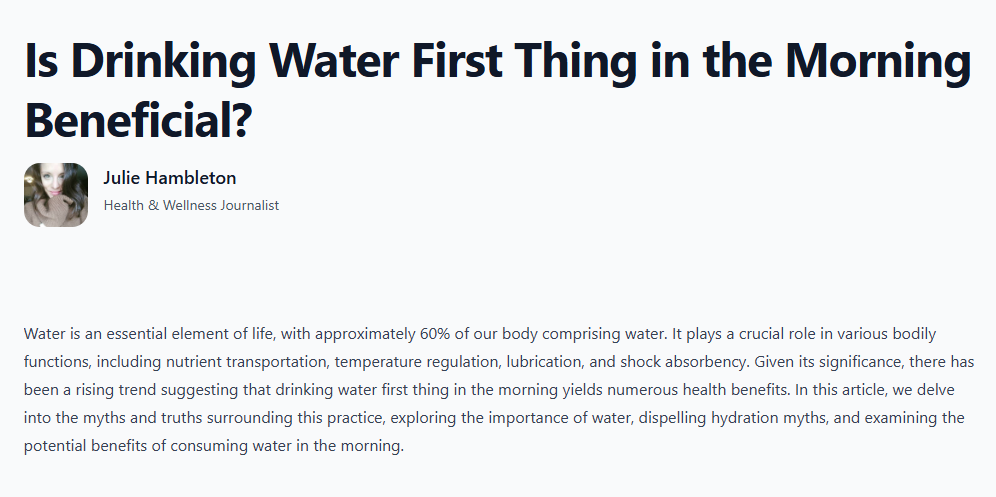Click the words "shock absorbency"
The width and height of the screenshot is (996, 497).
pyautogui.click(x=668, y=361)
